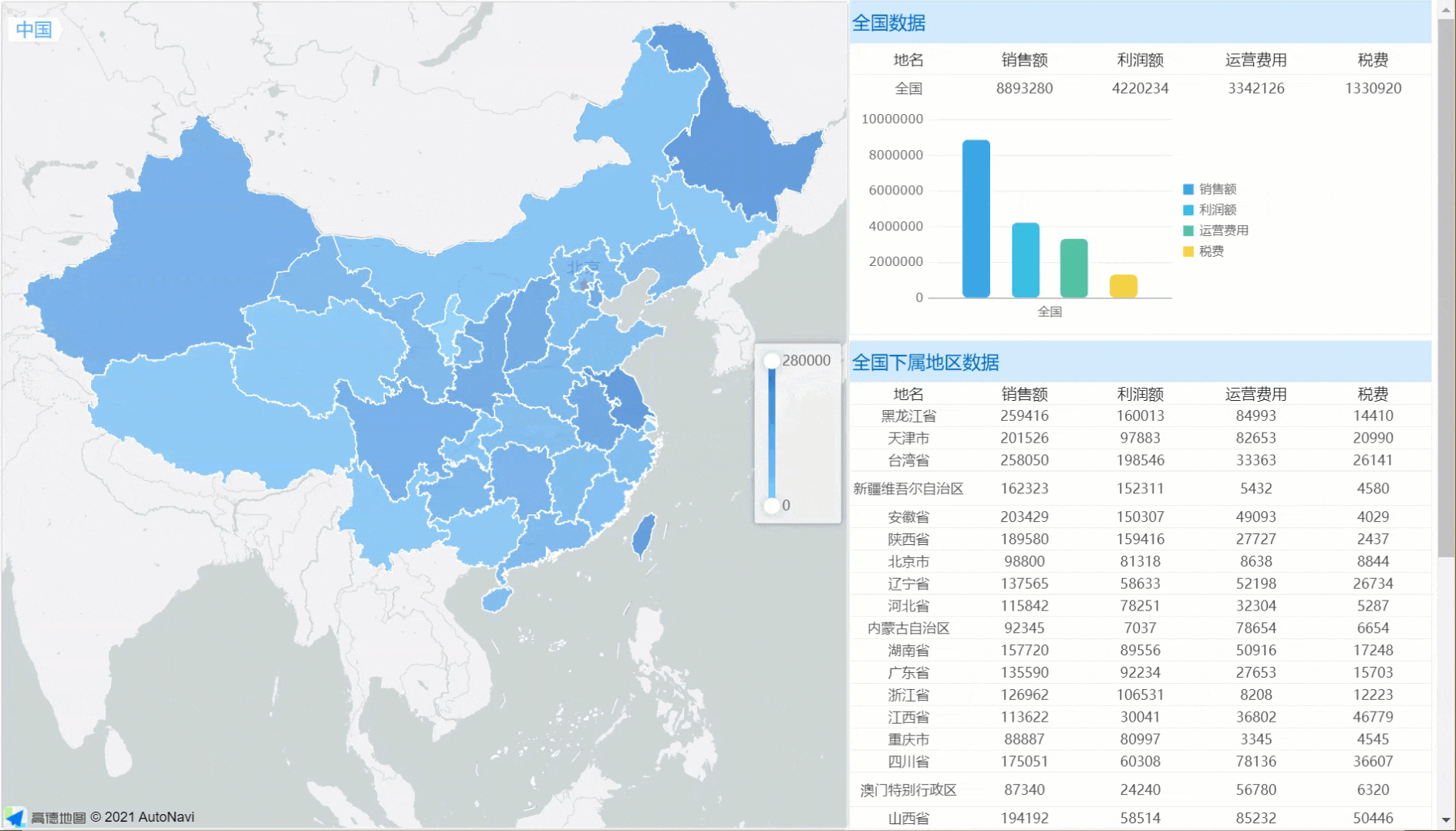Click the vertical scrollbar thumb
This screenshot has width=1456, height=831.
click(x=1446, y=287)
